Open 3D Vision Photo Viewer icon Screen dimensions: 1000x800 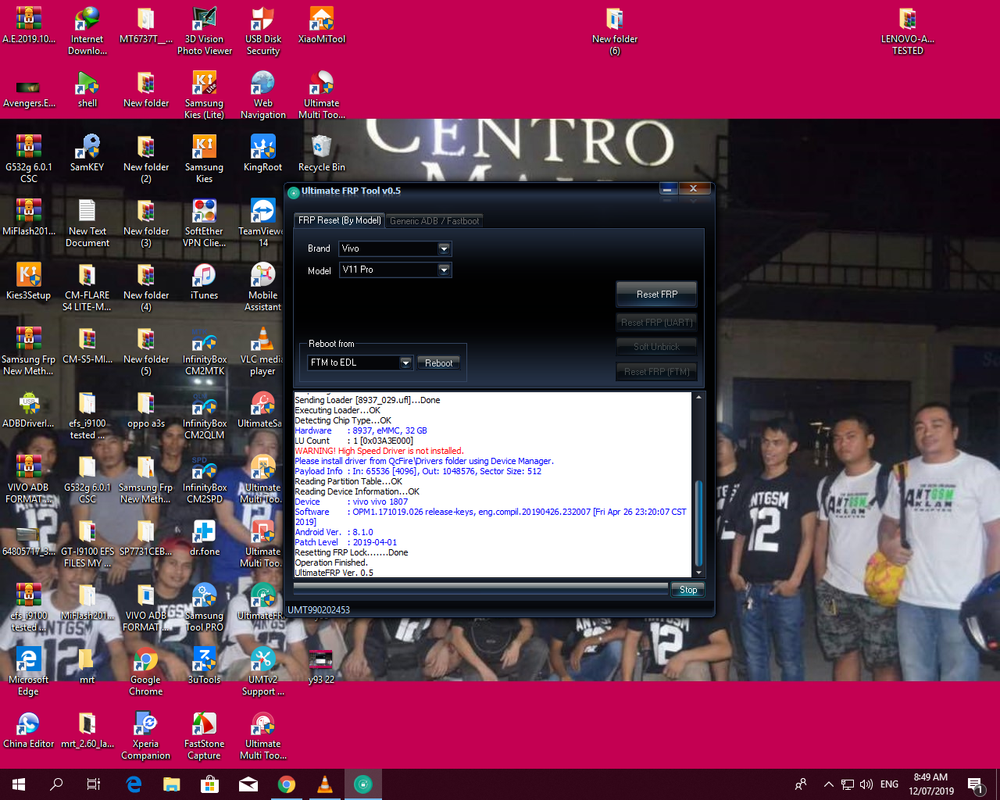pyautogui.click(x=204, y=31)
